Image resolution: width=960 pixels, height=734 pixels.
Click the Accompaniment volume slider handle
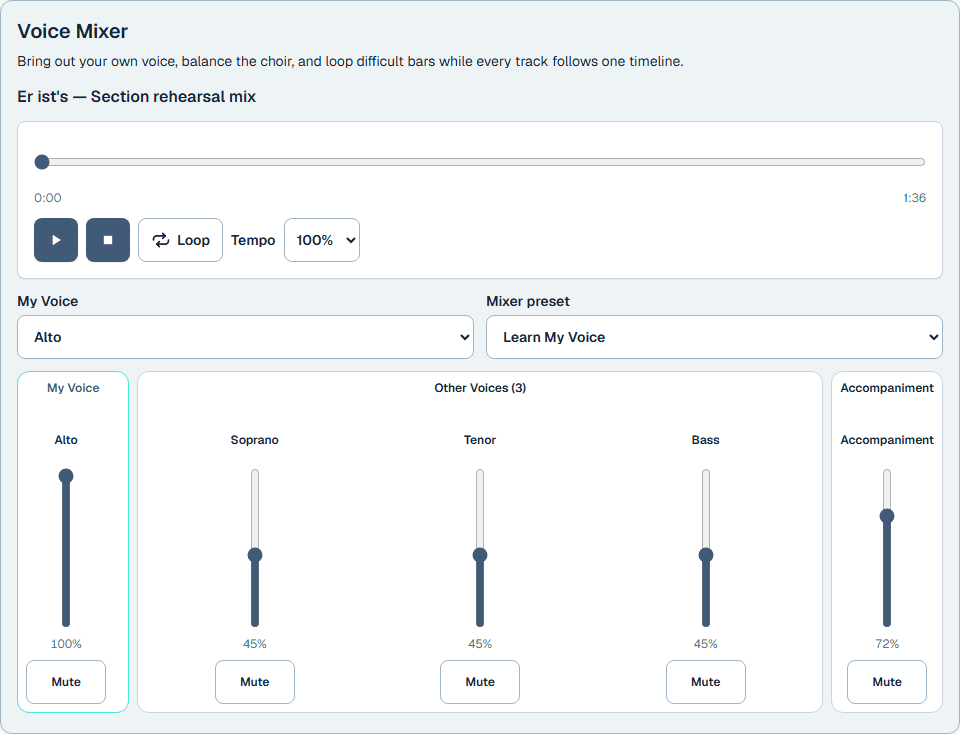pyautogui.click(x=887, y=516)
